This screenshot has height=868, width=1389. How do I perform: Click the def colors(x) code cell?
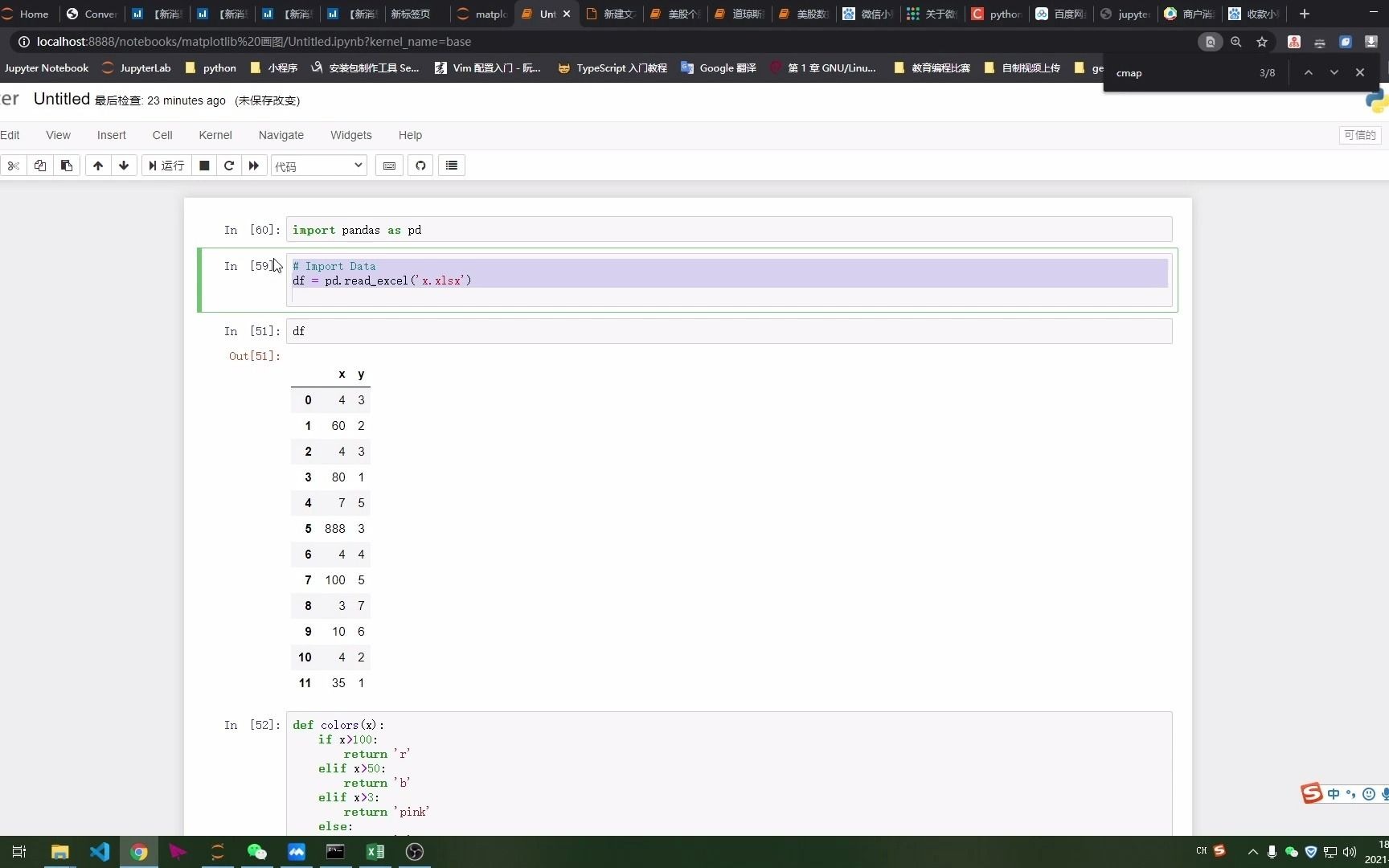click(729, 773)
